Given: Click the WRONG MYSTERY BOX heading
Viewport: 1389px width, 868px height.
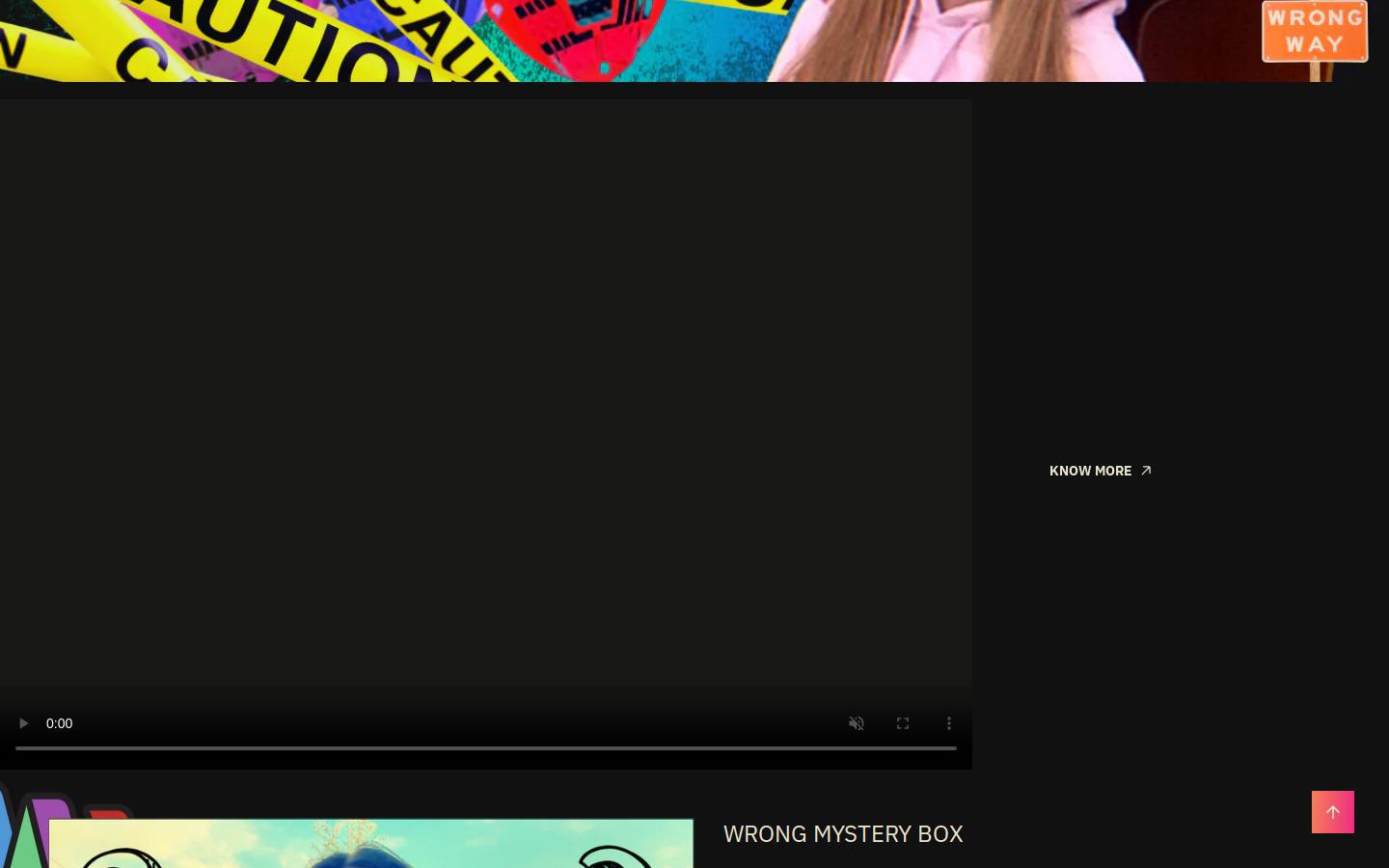Looking at the screenshot, I should 843,833.
